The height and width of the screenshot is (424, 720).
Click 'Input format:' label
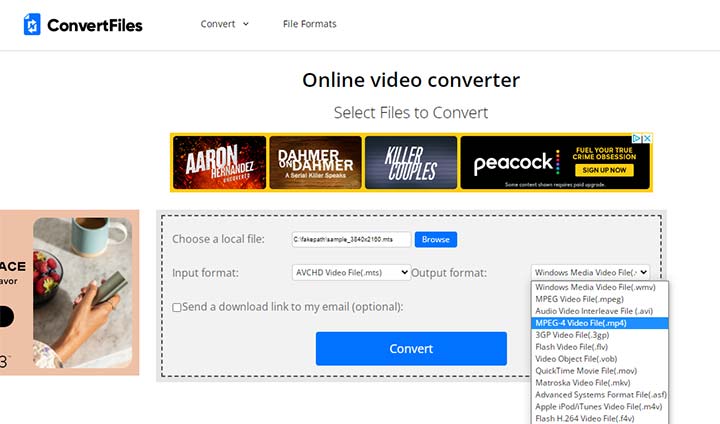pyautogui.click(x=205, y=273)
